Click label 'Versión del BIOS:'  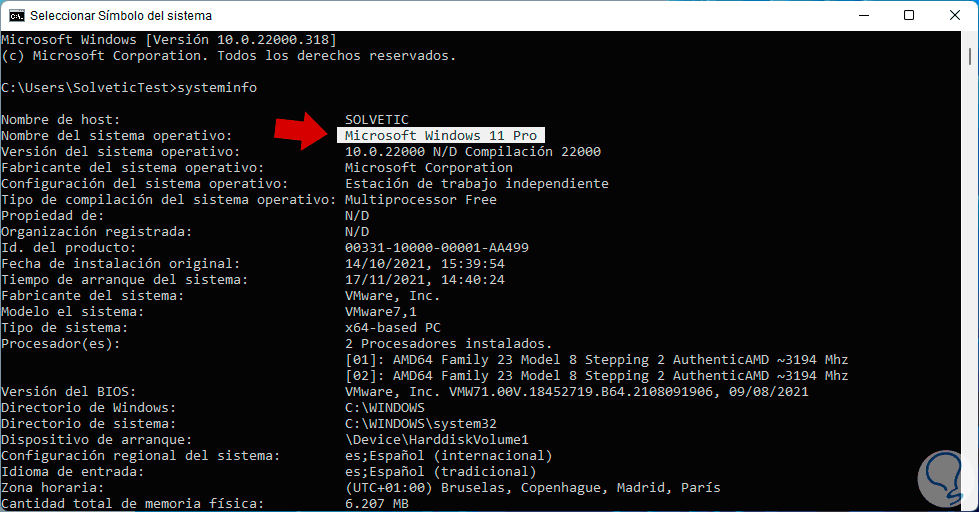(x=69, y=392)
